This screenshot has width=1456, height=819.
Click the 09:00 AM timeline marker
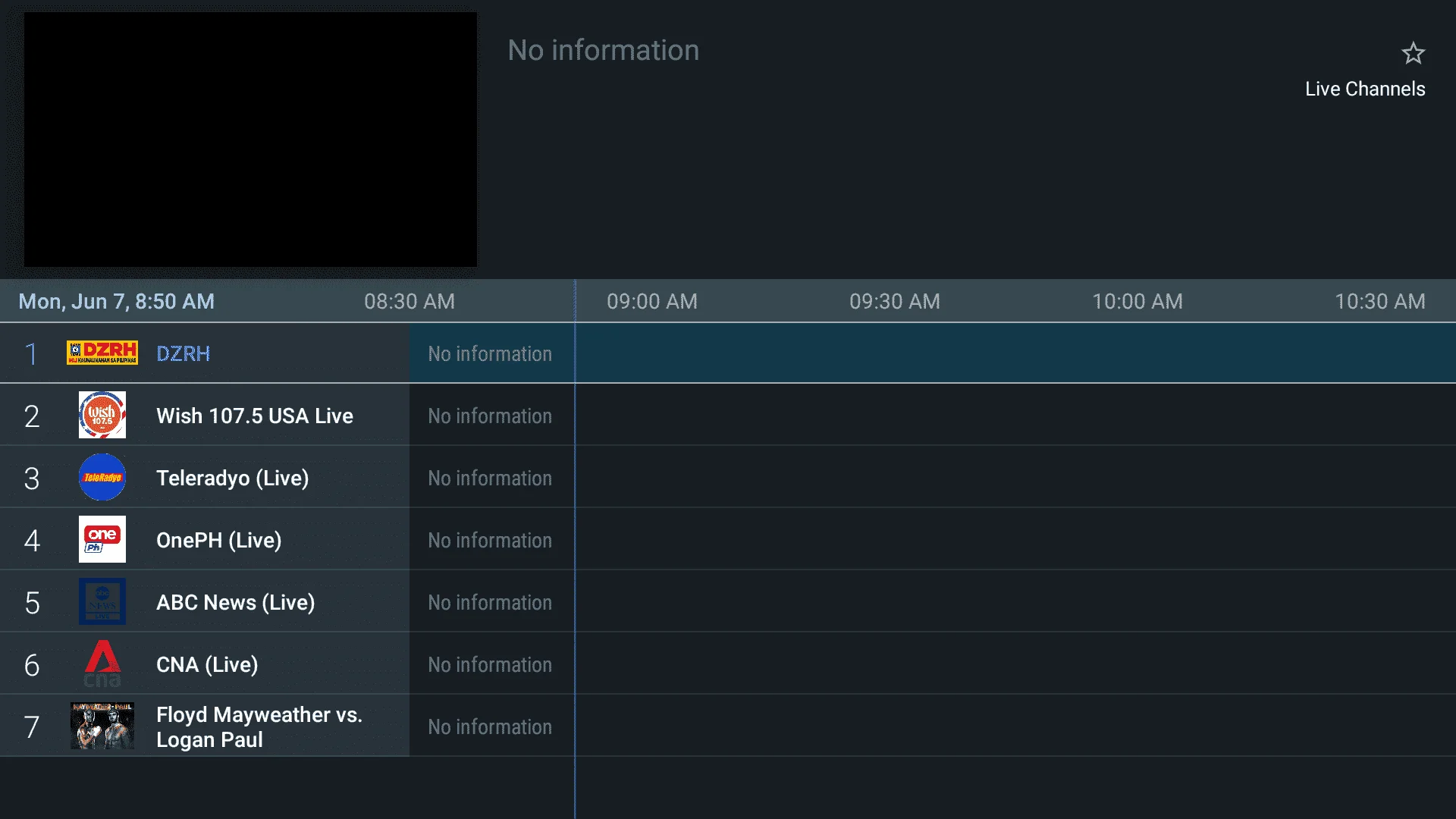point(652,302)
